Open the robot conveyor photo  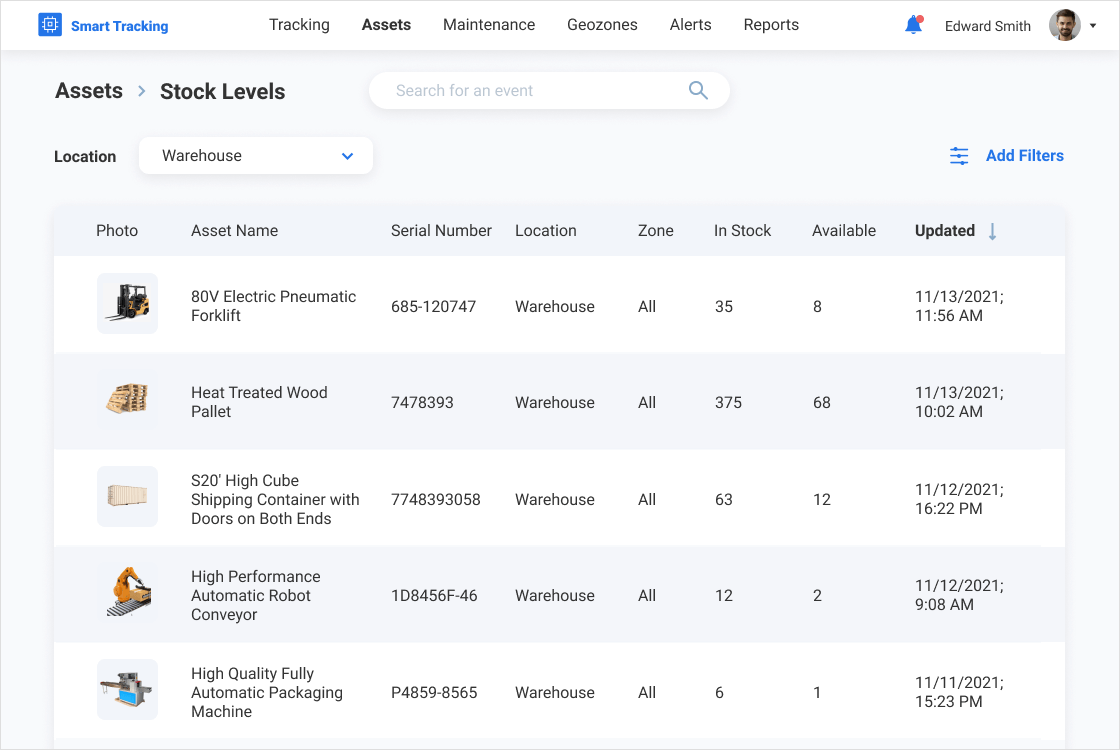(127, 593)
